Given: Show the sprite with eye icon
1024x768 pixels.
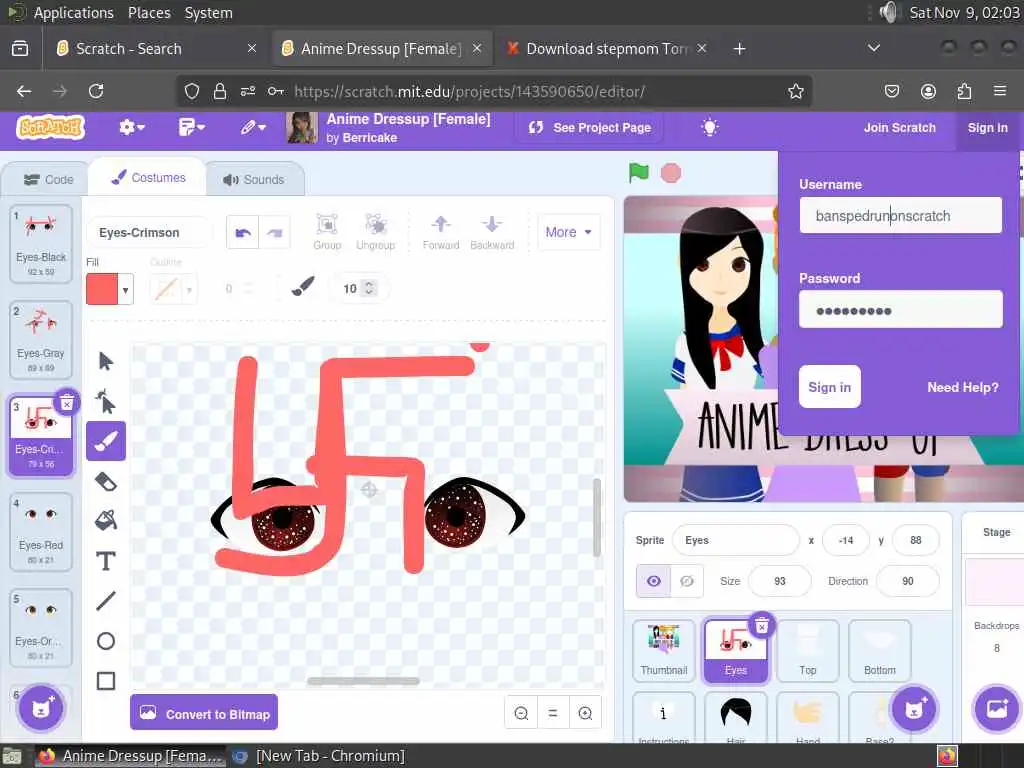Looking at the screenshot, I should click(654, 581).
